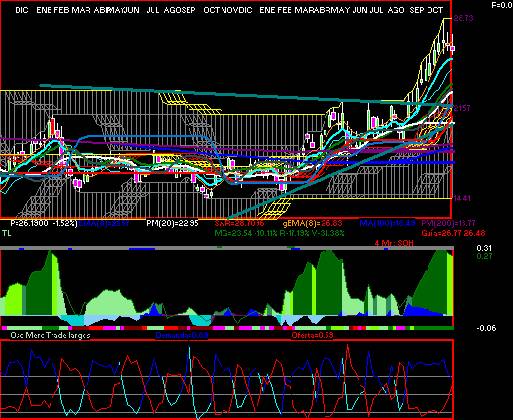513x420 pixels.
Task: Click the 0.27 green oscillator value
Action: (x=484, y=256)
